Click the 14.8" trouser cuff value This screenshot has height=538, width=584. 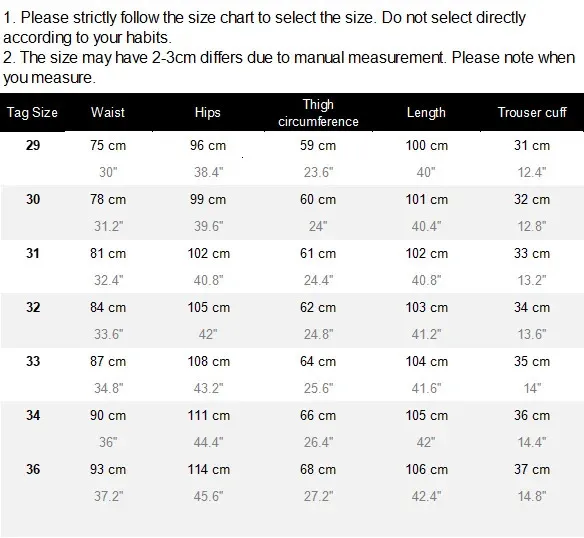tap(532, 496)
